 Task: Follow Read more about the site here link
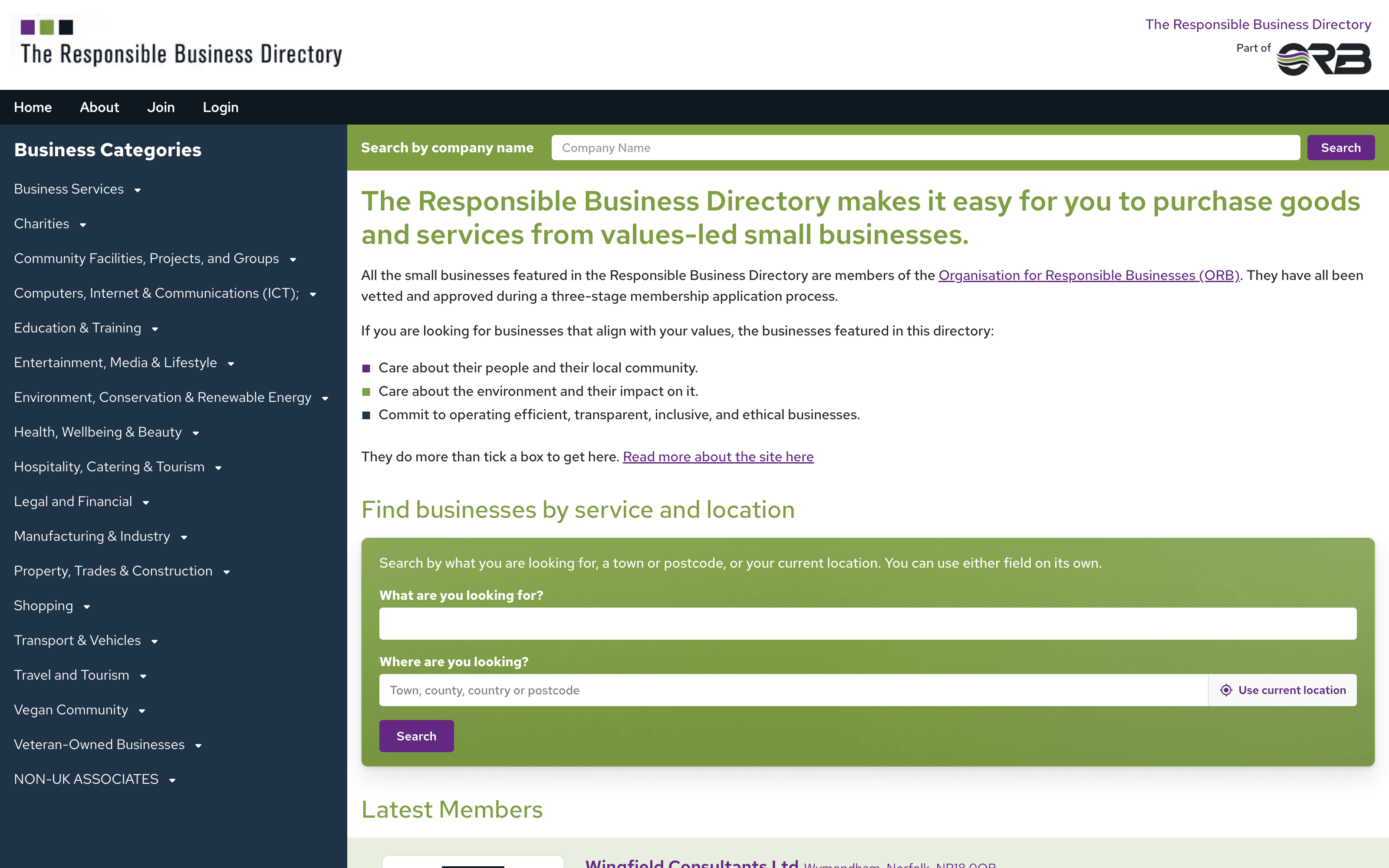point(718,457)
